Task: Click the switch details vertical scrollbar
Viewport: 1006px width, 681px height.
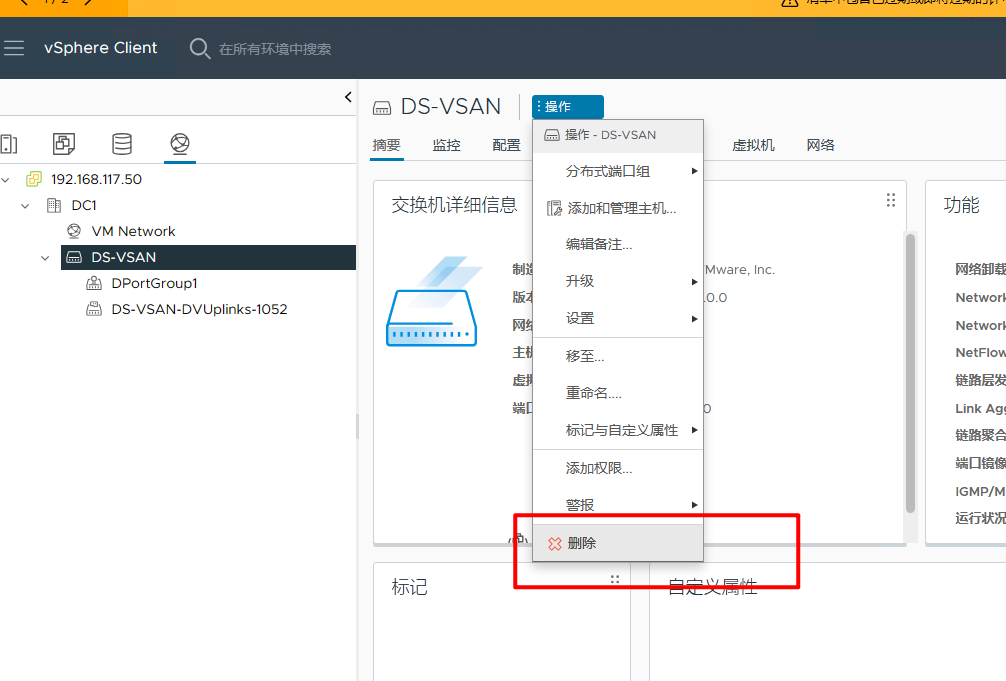Action: coord(910,370)
